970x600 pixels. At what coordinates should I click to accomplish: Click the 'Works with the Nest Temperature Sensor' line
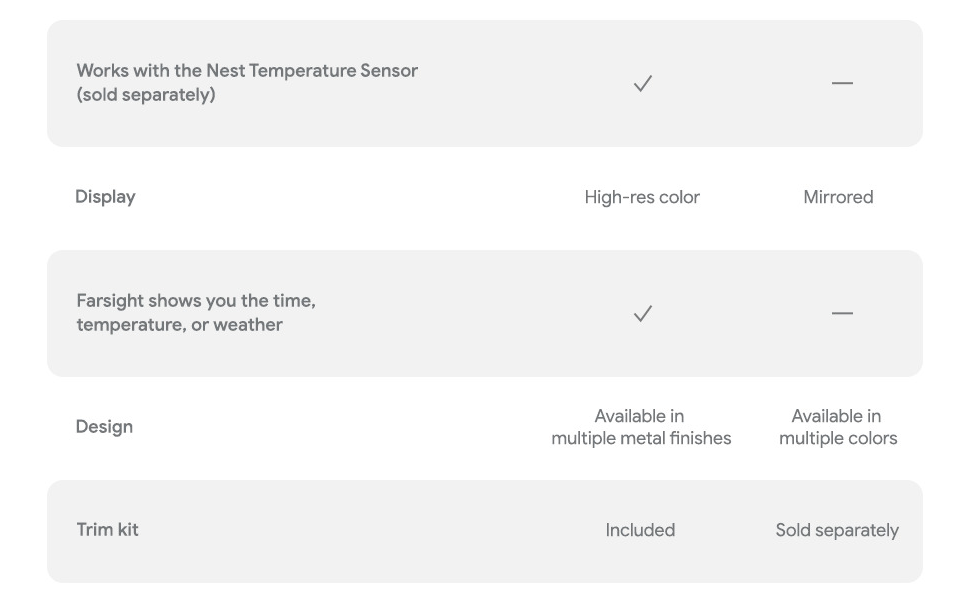click(x=247, y=71)
